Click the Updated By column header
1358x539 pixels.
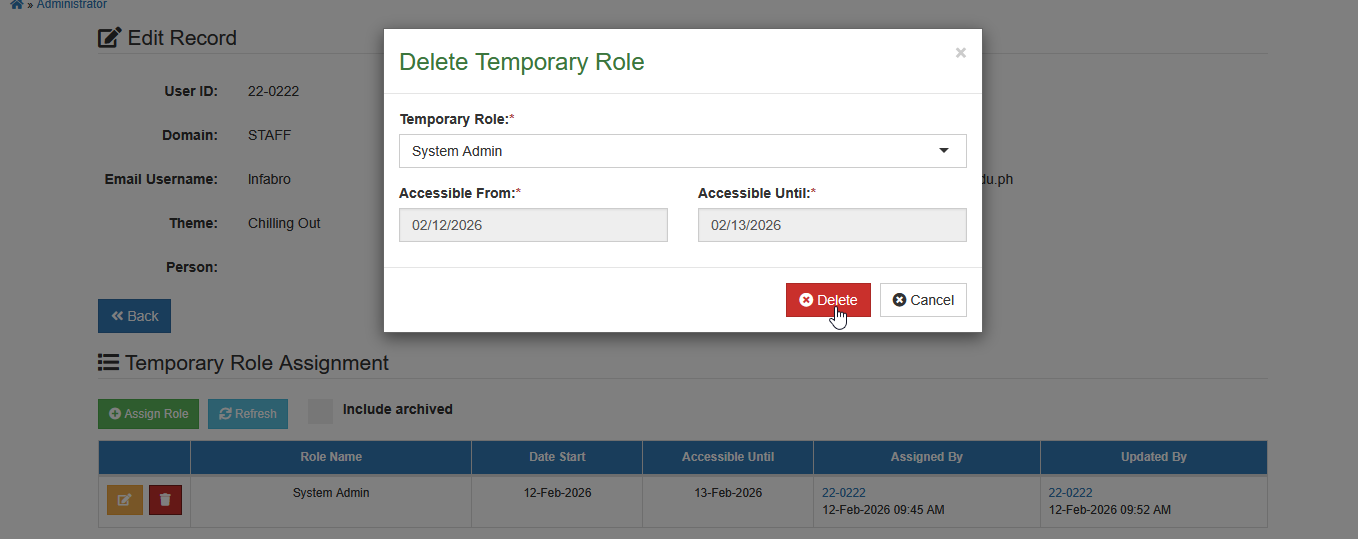(1154, 457)
